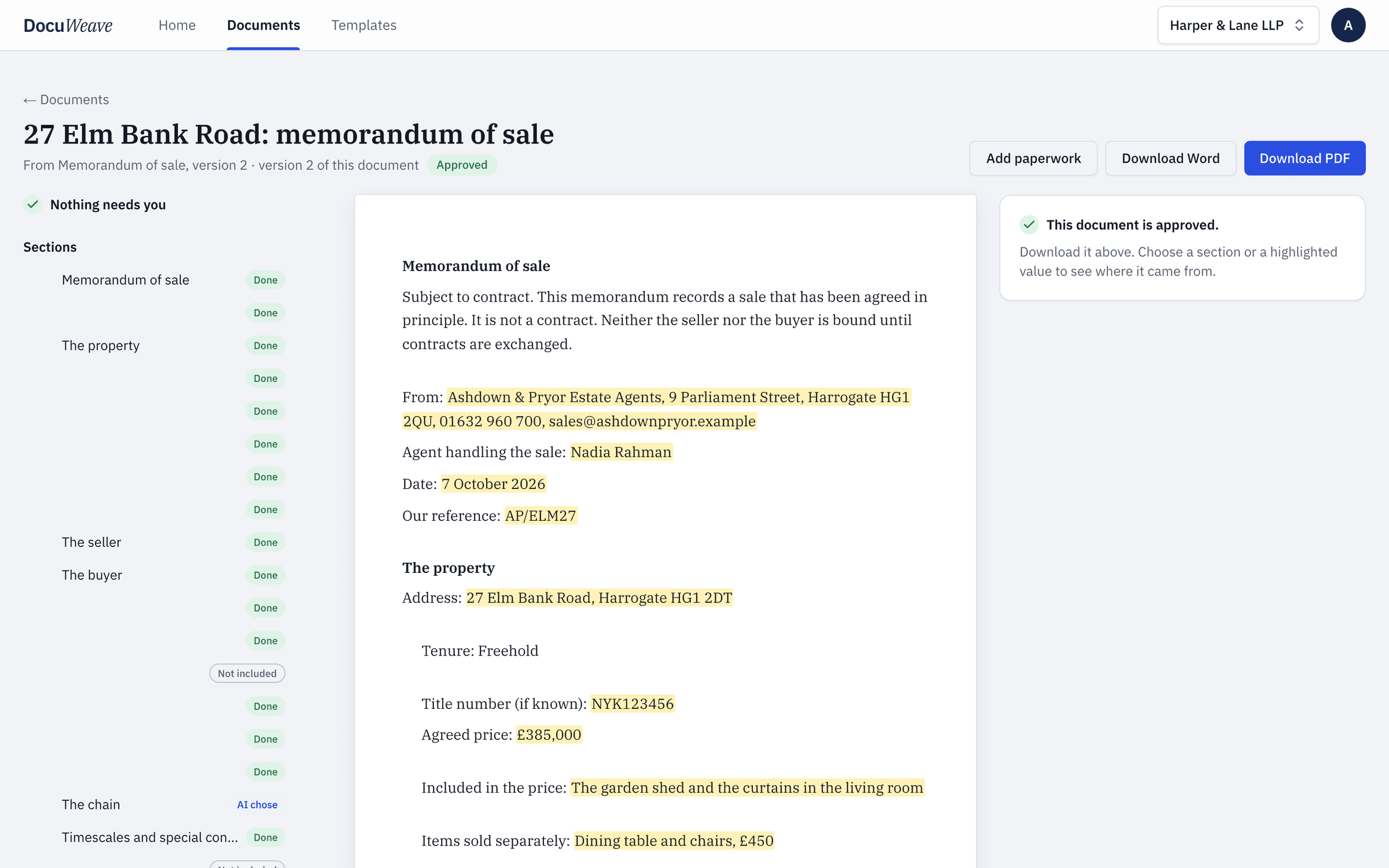The width and height of the screenshot is (1389, 868).
Task: Click the Not included badge in sections list
Action: 247,673
